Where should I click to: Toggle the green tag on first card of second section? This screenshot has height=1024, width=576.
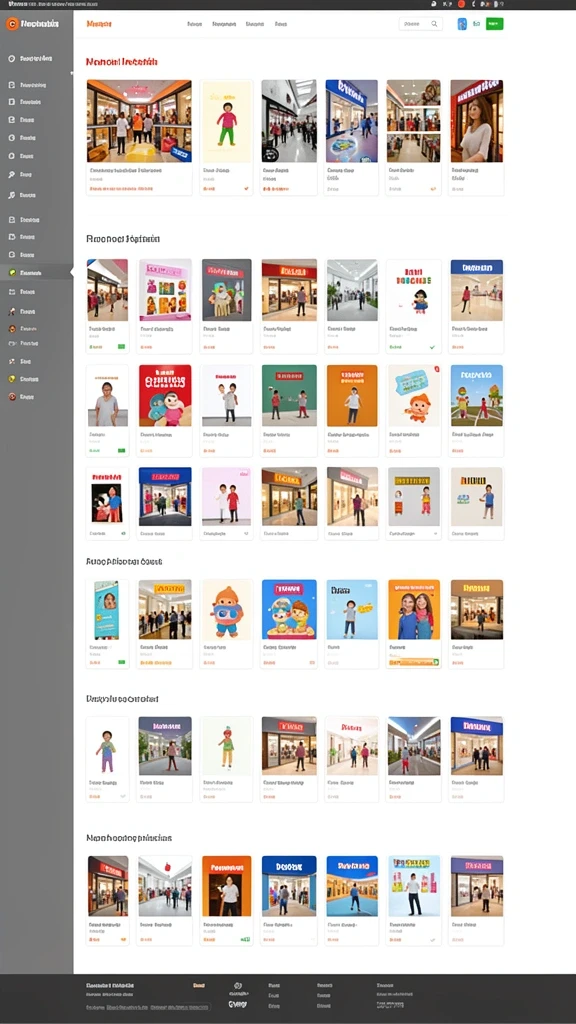click(x=121, y=347)
